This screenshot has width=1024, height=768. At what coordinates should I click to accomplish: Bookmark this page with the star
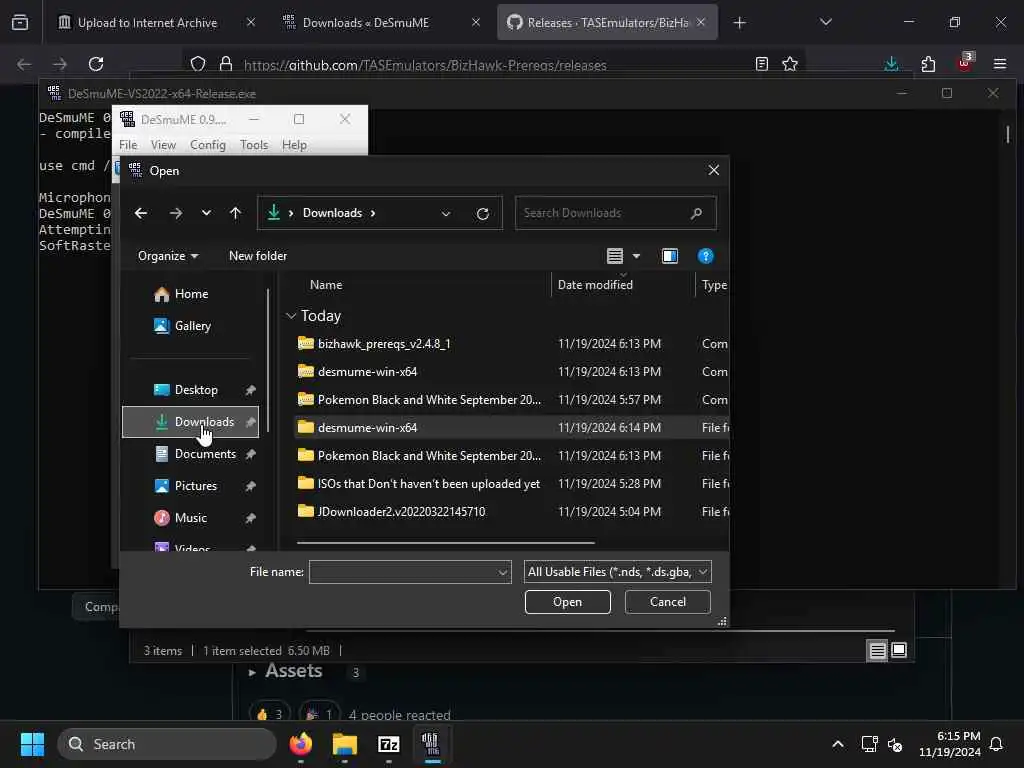click(790, 64)
